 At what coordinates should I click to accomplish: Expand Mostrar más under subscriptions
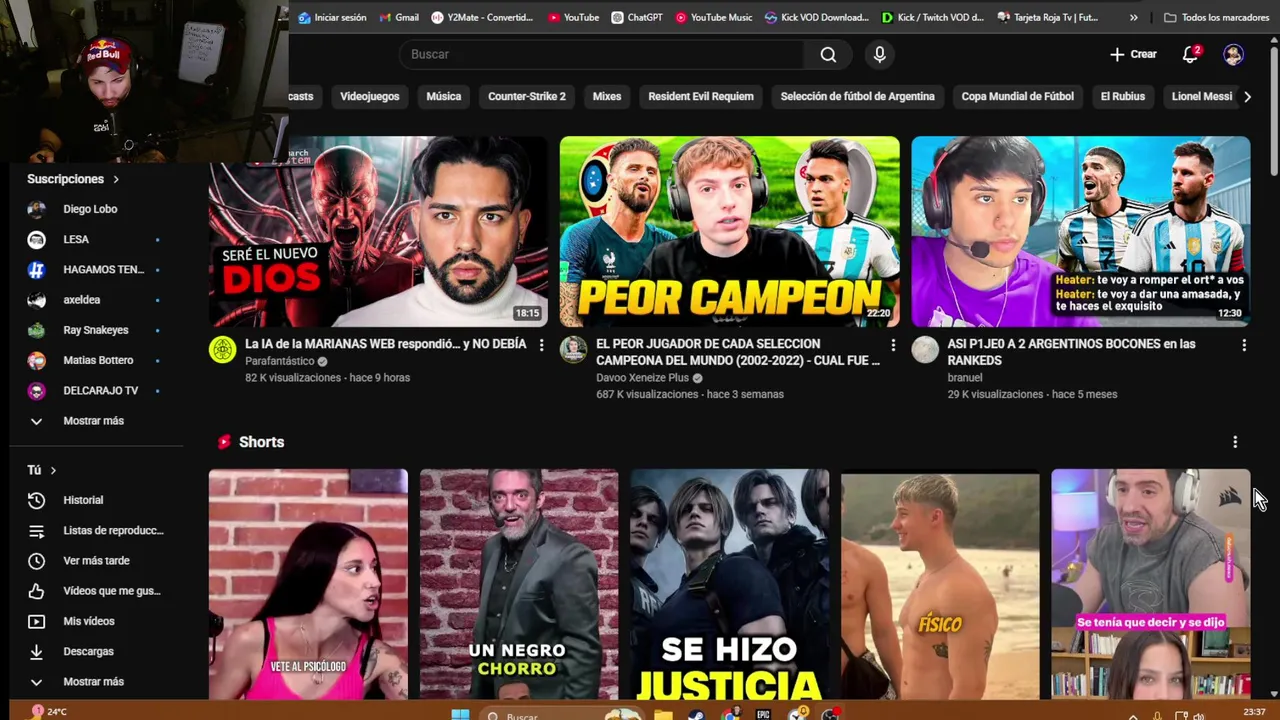[95, 421]
